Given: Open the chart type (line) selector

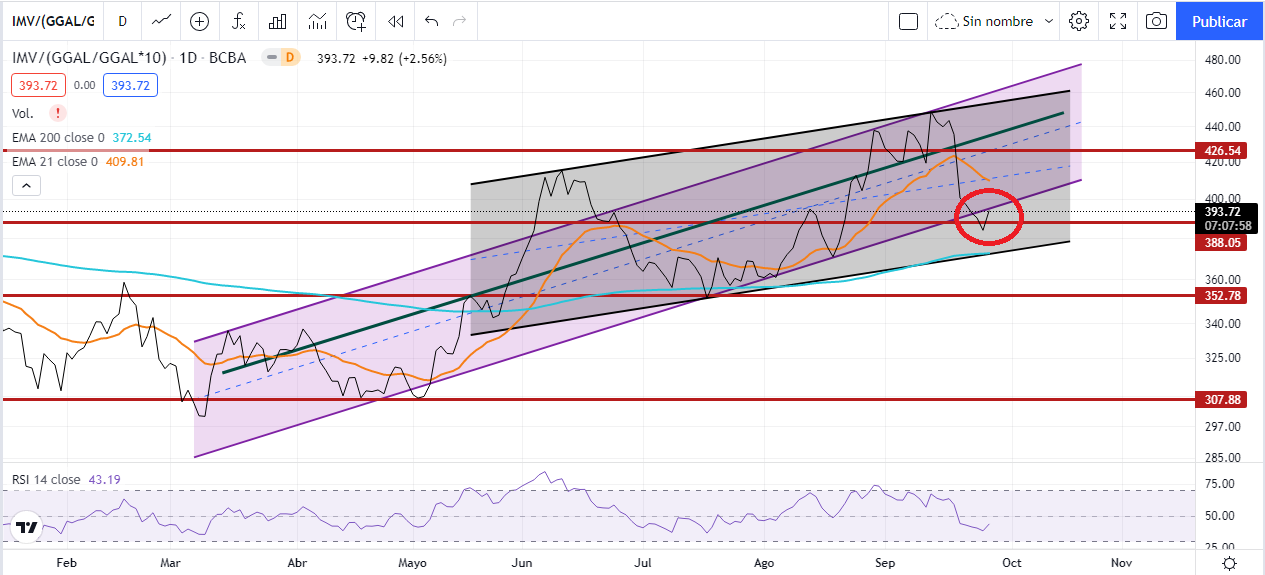Looking at the screenshot, I should pos(159,21).
